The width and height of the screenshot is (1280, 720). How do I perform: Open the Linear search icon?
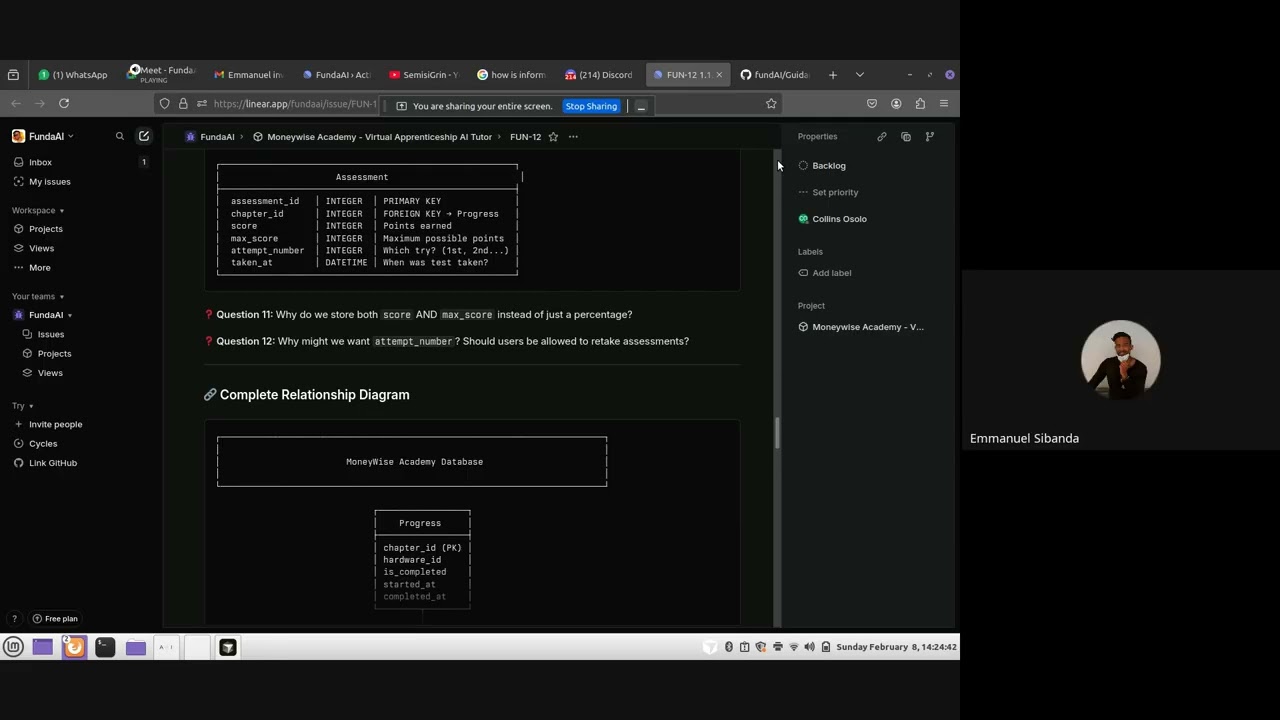coord(120,136)
